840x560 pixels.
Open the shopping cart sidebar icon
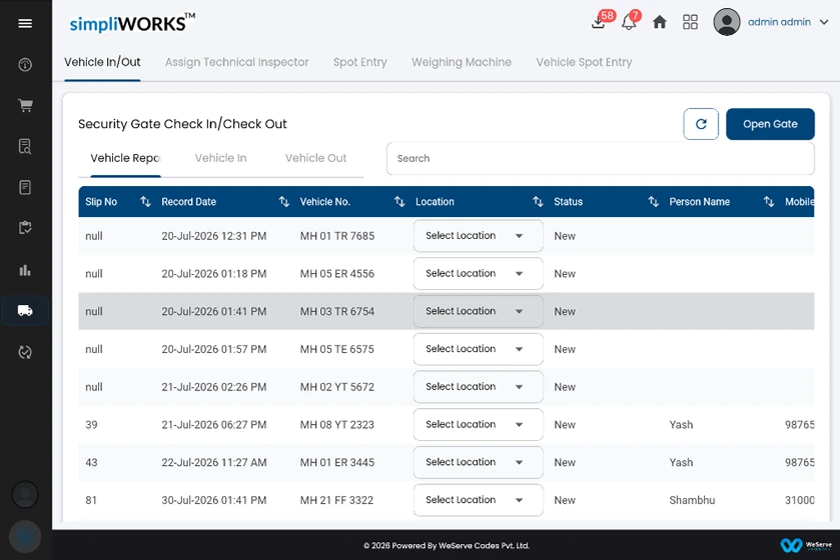tap(25, 106)
